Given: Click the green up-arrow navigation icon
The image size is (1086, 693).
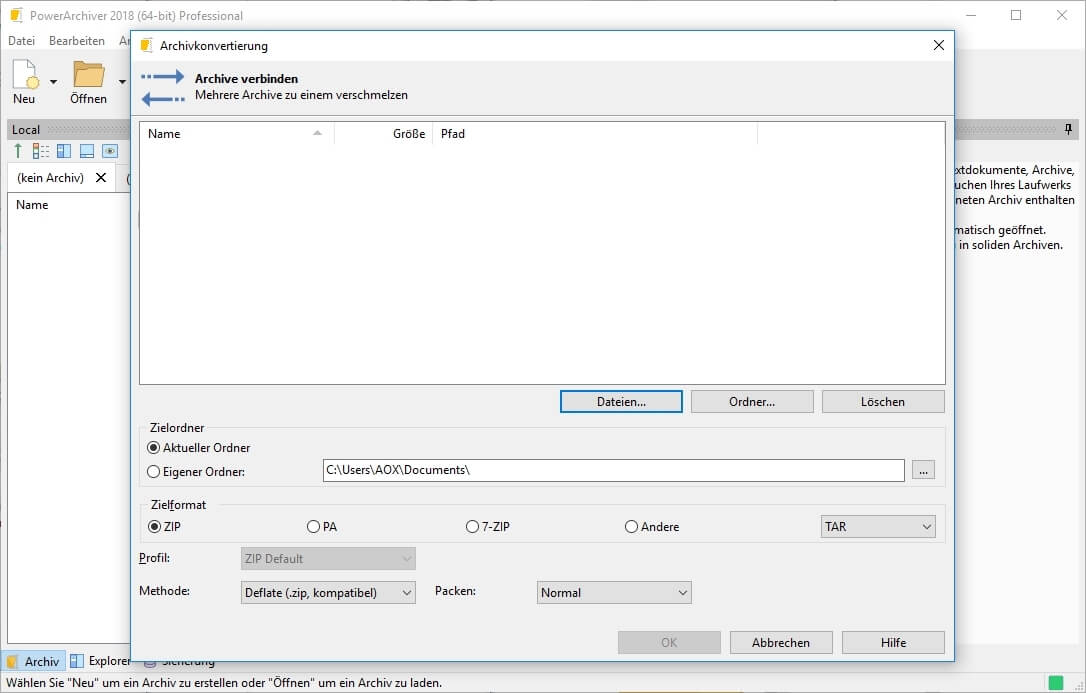Looking at the screenshot, I should 18,151.
